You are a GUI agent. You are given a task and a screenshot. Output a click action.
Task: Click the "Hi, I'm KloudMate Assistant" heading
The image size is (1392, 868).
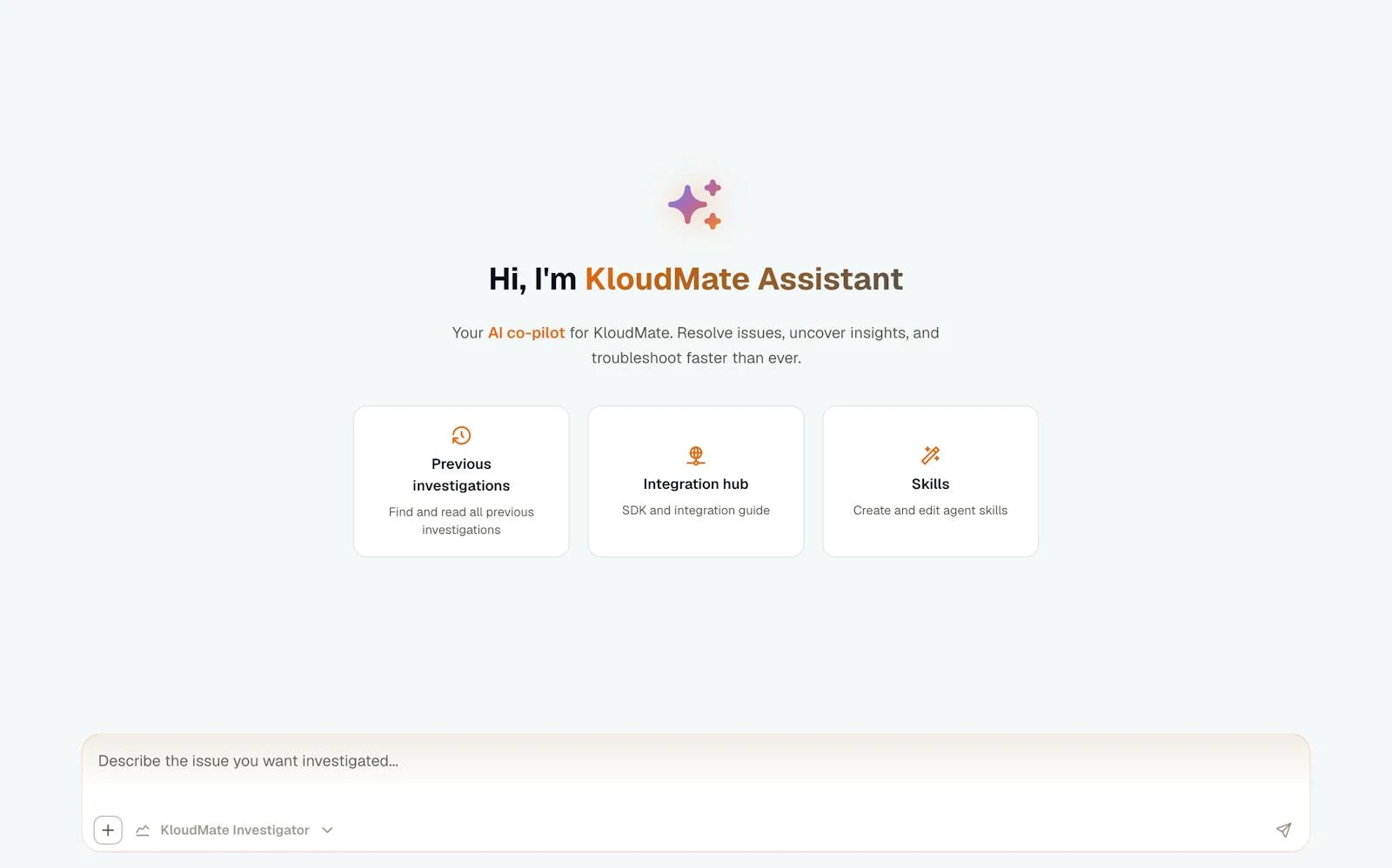696,278
